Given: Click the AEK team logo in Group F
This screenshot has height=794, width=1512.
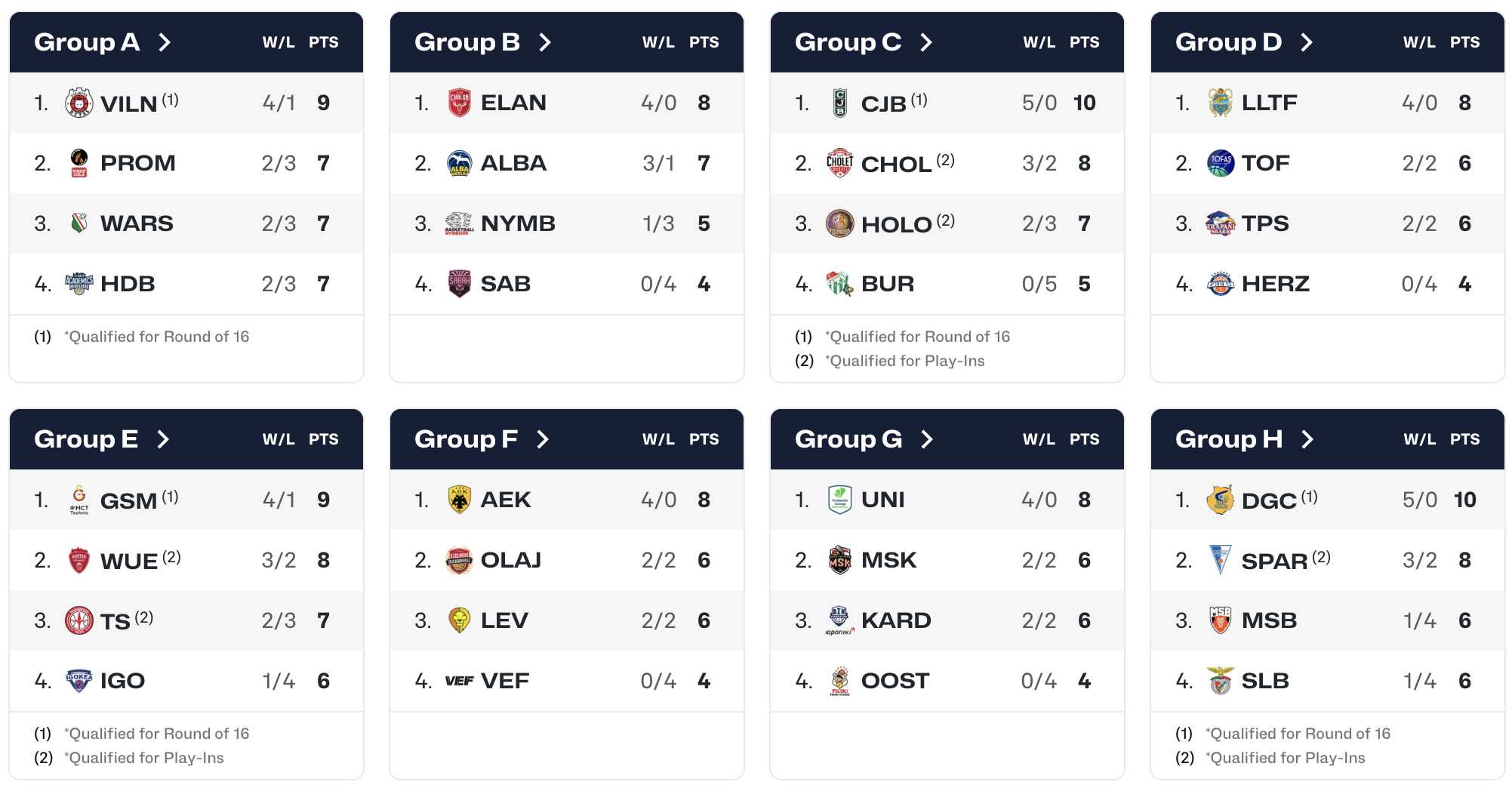Looking at the screenshot, I should (x=460, y=500).
